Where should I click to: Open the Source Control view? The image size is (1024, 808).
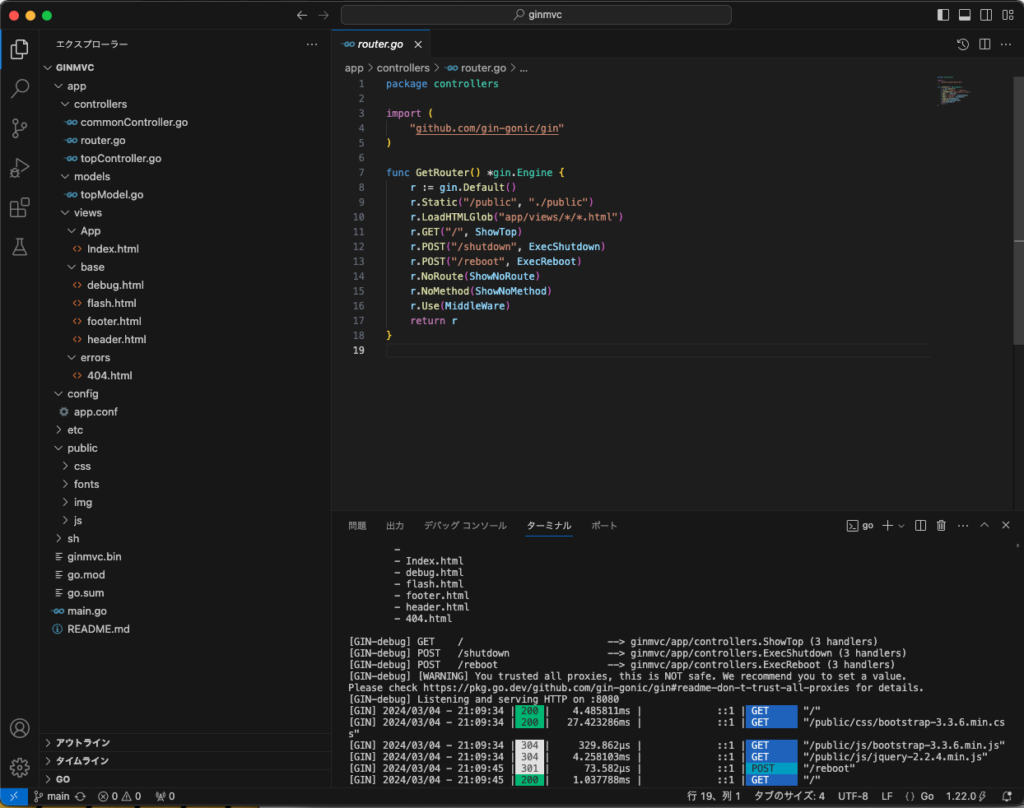[19, 129]
